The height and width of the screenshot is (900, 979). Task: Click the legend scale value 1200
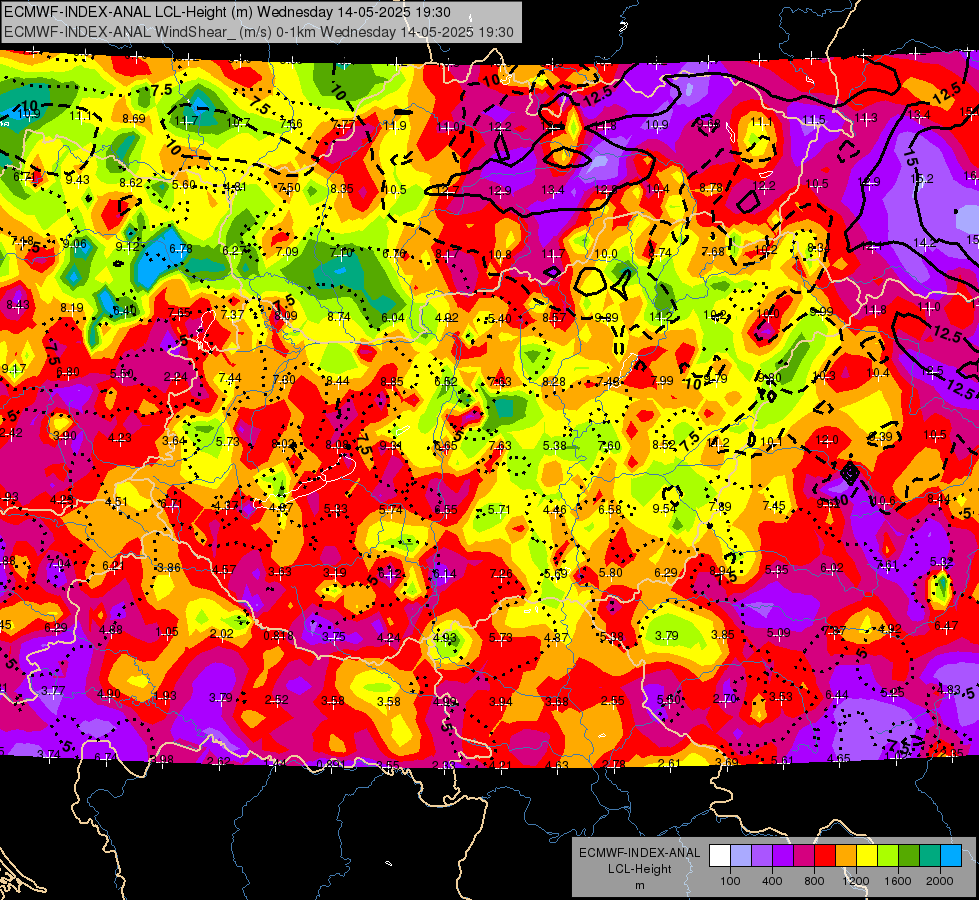coord(856,881)
